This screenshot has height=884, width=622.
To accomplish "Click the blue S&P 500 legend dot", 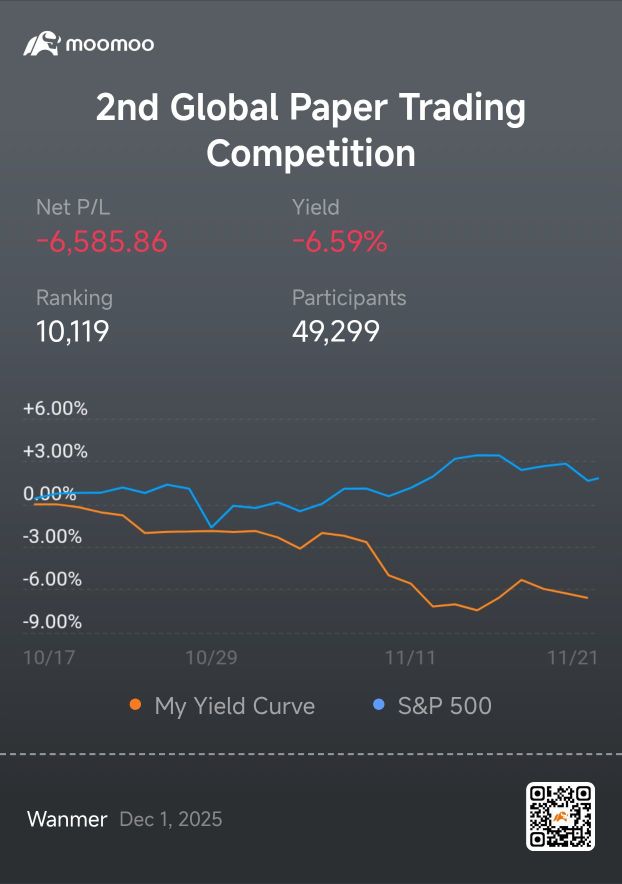I will click(379, 704).
